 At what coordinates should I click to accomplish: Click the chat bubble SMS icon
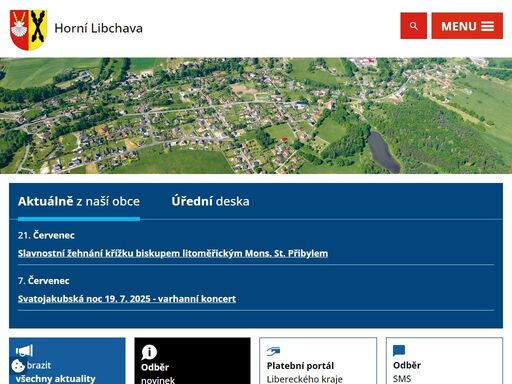tap(399, 351)
